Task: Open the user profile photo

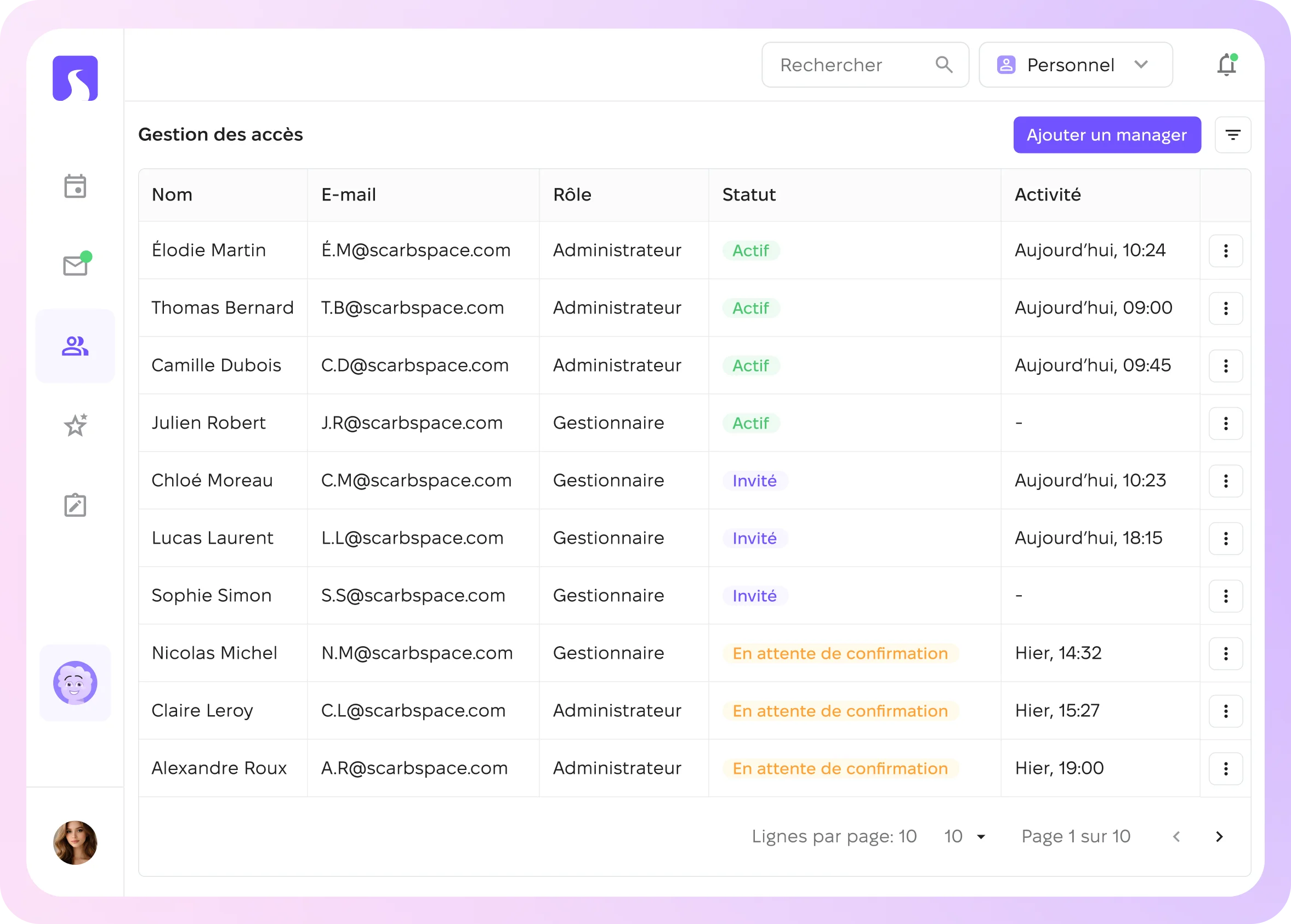Action: (x=75, y=843)
